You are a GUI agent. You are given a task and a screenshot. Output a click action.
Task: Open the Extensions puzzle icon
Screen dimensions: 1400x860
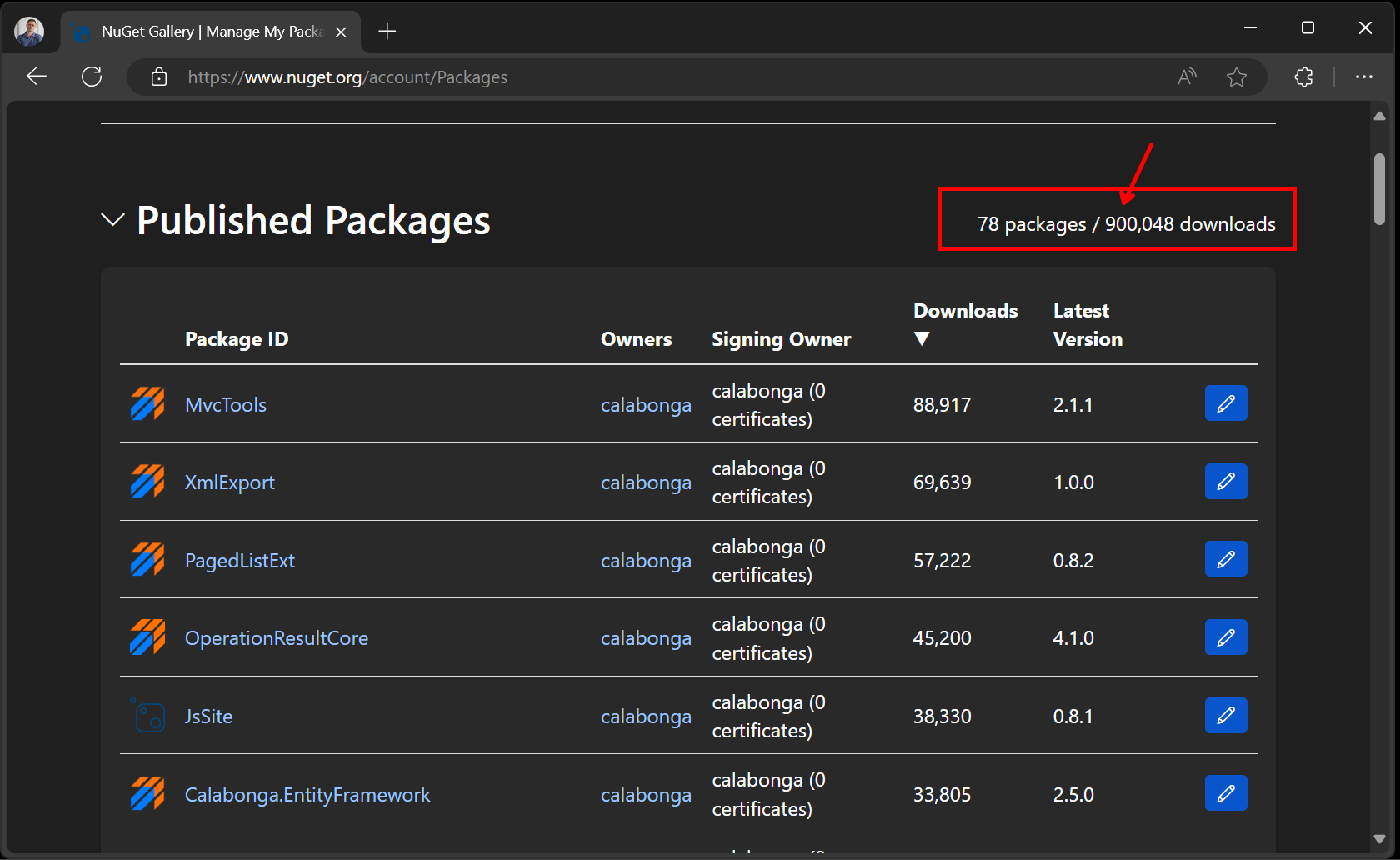tap(1303, 77)
